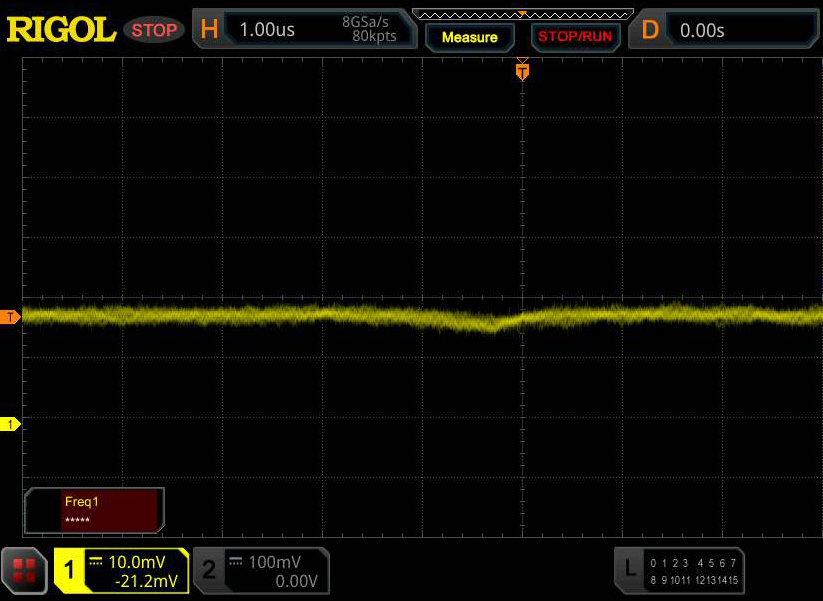
Task: Open the L logic analyzer icon
Action: point(630,570)
